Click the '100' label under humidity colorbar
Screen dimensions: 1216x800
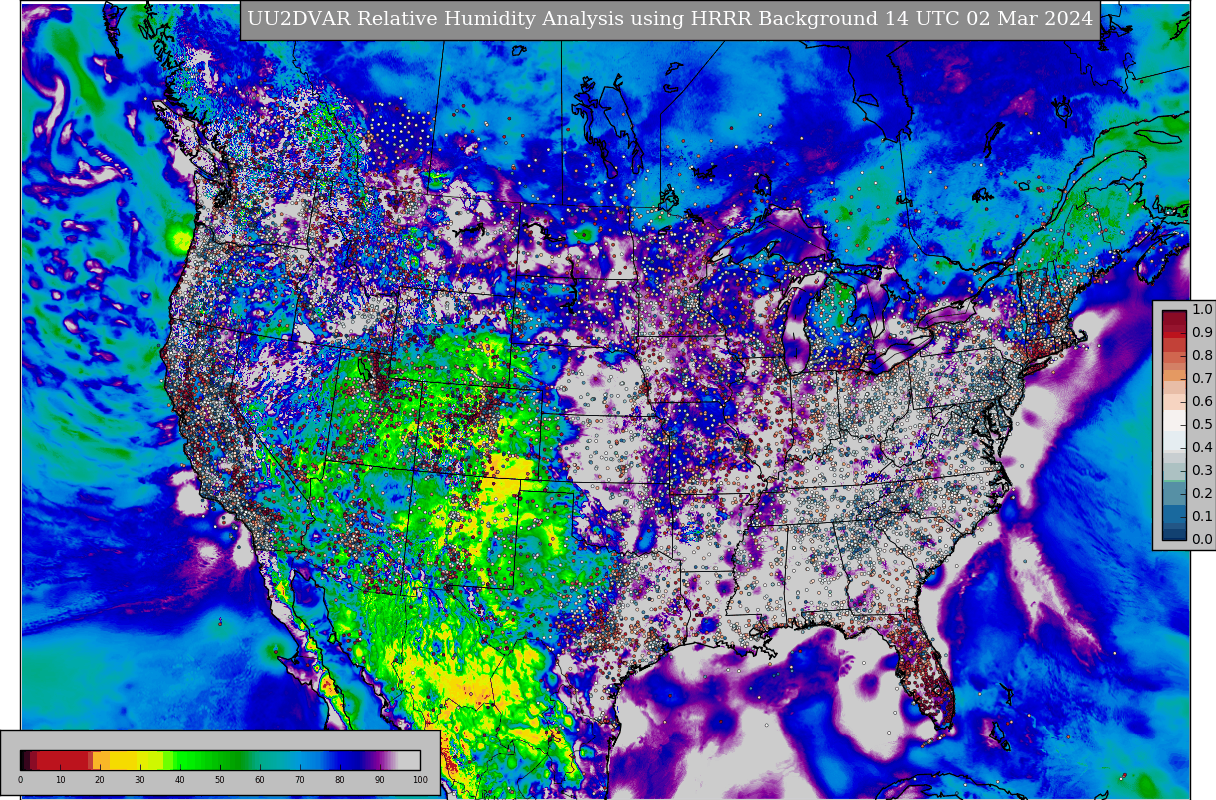[x=420, y=780]
